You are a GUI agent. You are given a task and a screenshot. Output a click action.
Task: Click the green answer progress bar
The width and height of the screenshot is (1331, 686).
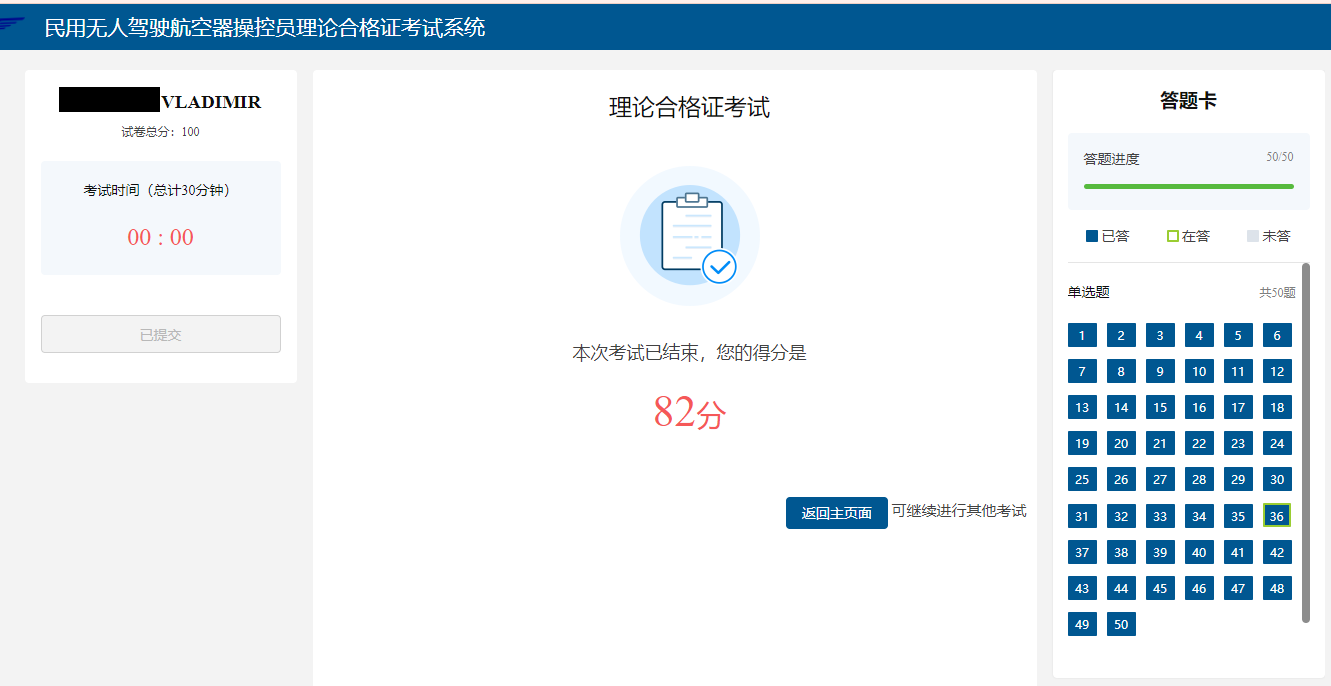coord(1189,186)
